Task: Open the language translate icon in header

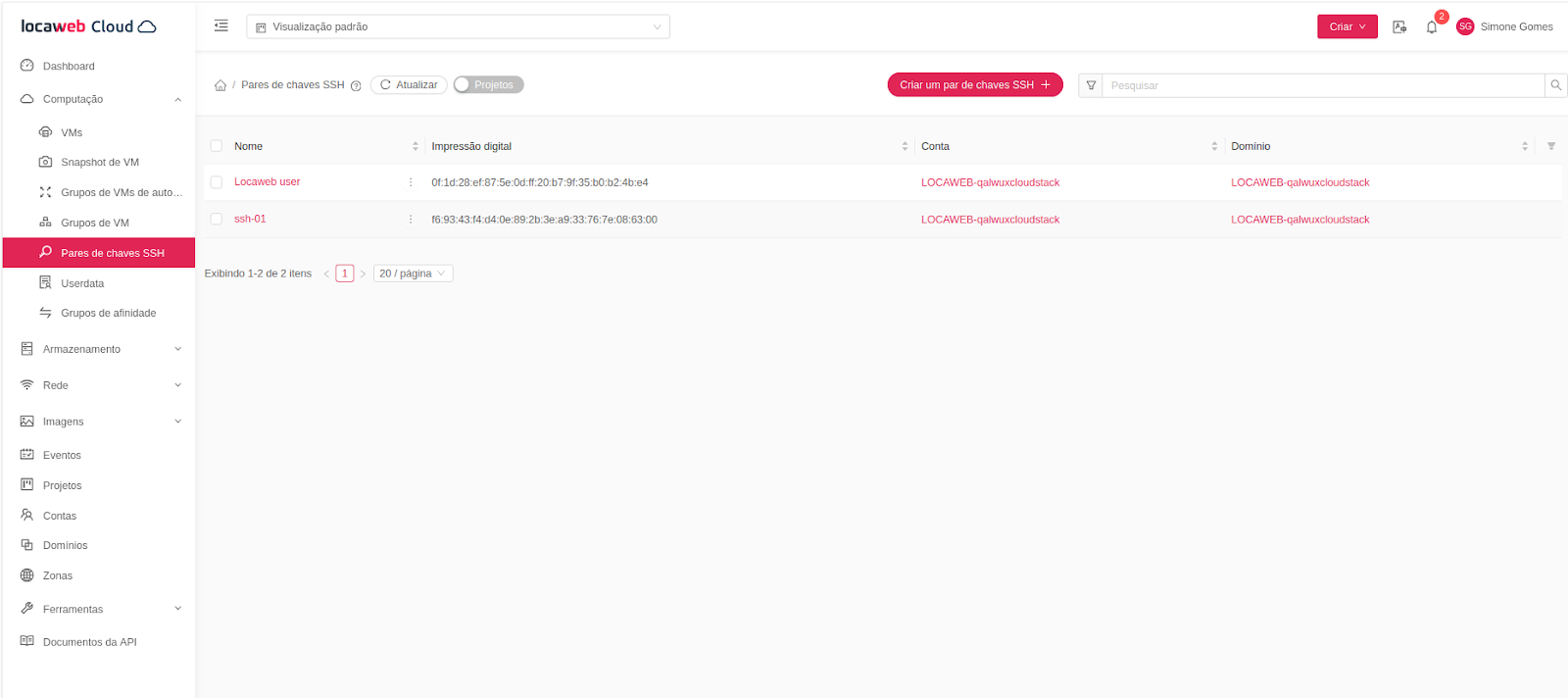Action: pos(1399,27)
